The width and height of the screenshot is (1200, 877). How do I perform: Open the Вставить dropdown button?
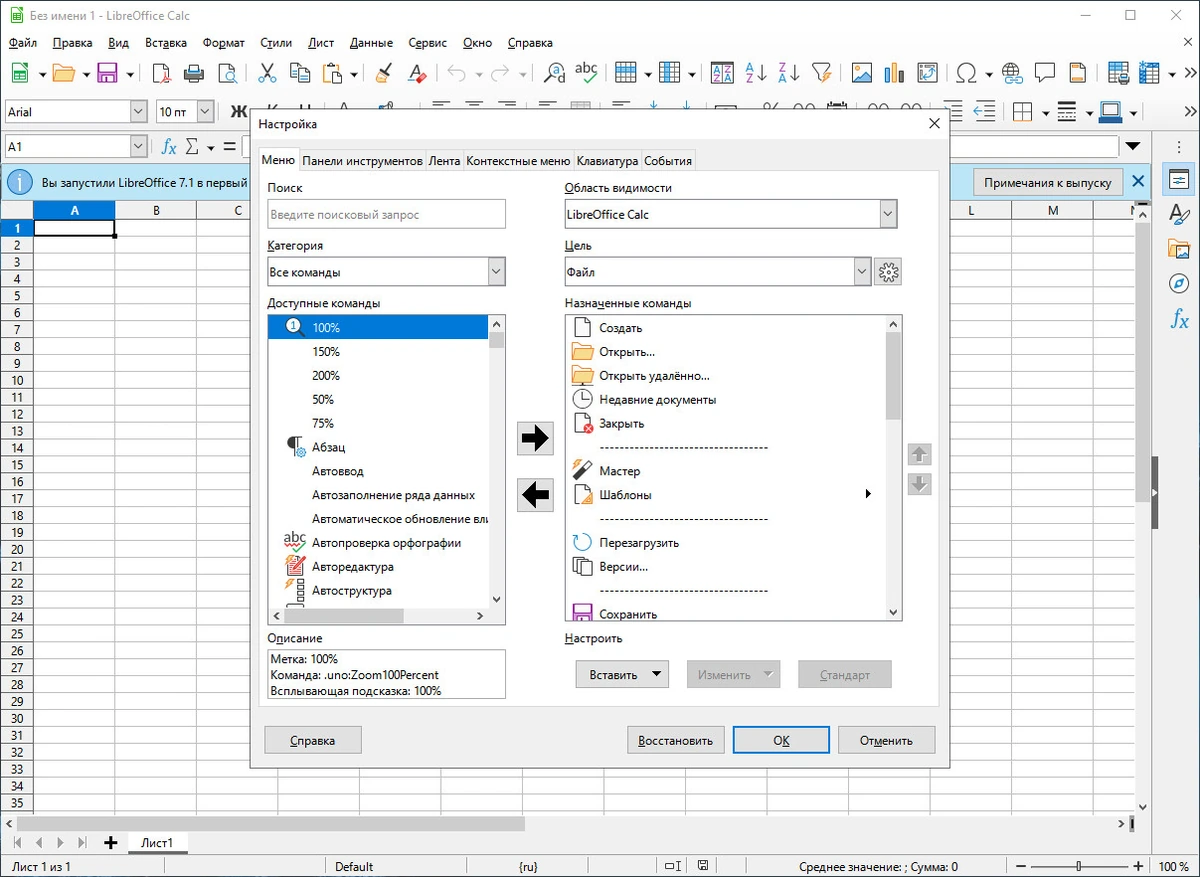(622, 674)
